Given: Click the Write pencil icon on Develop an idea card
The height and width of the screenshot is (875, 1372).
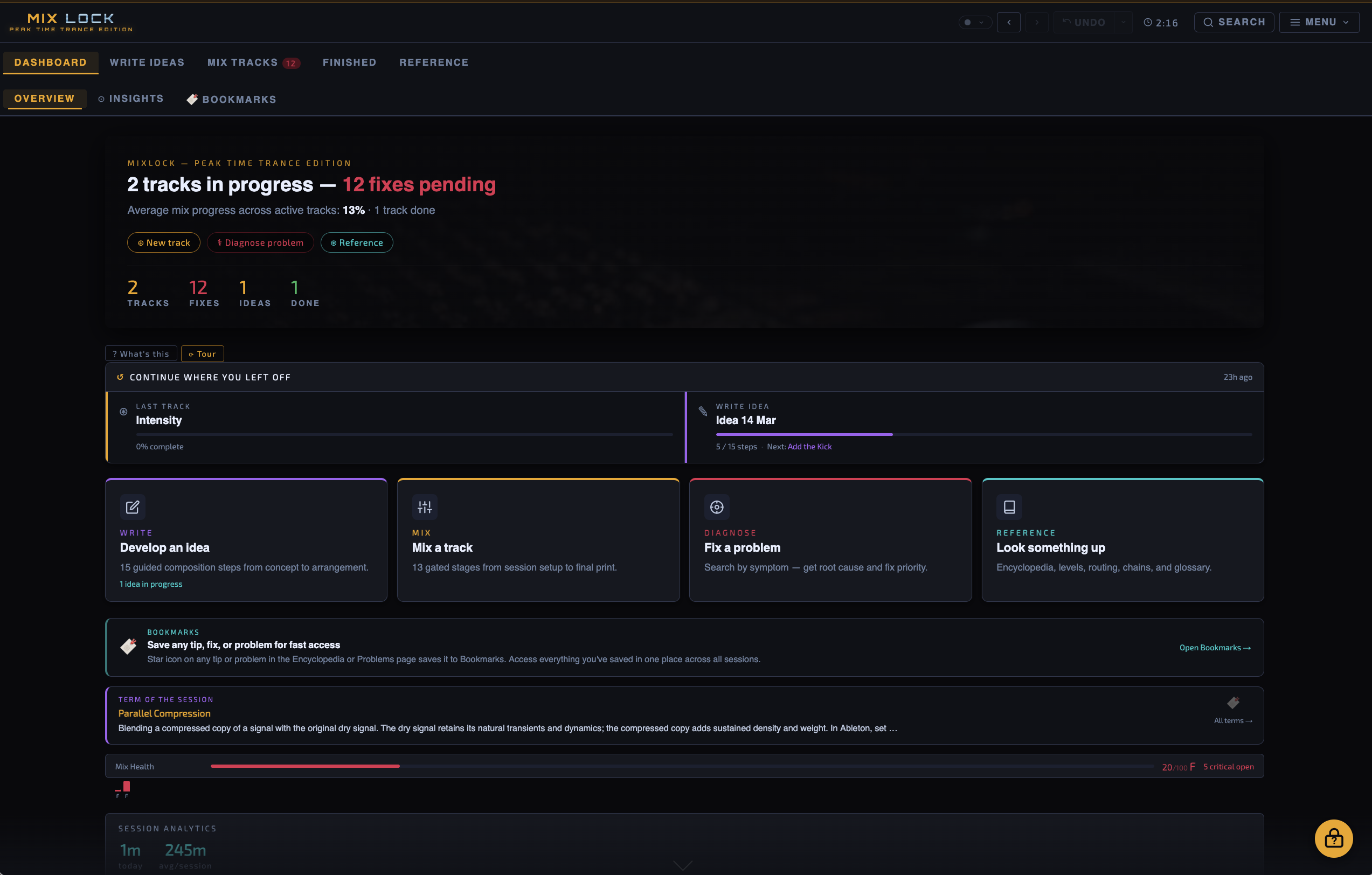Looking at the screenshot, I should pos(133,507).
